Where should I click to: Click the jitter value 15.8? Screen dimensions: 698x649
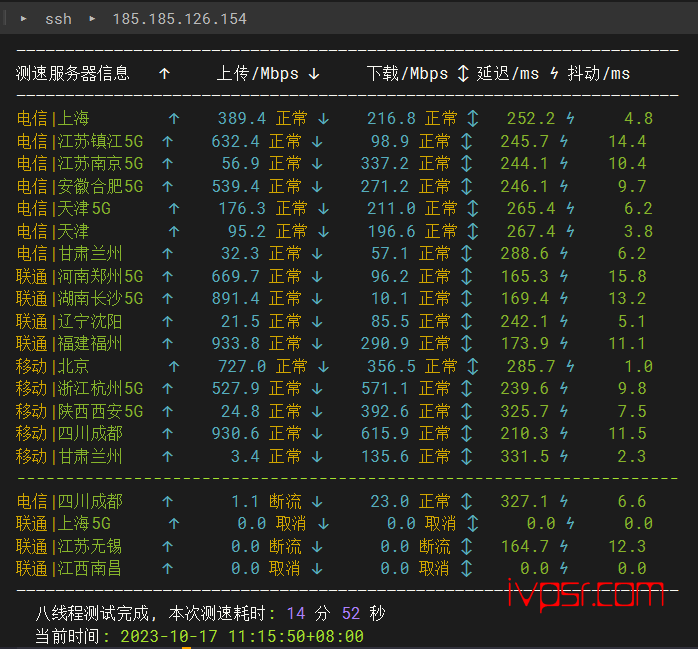[x=627, y=276]
